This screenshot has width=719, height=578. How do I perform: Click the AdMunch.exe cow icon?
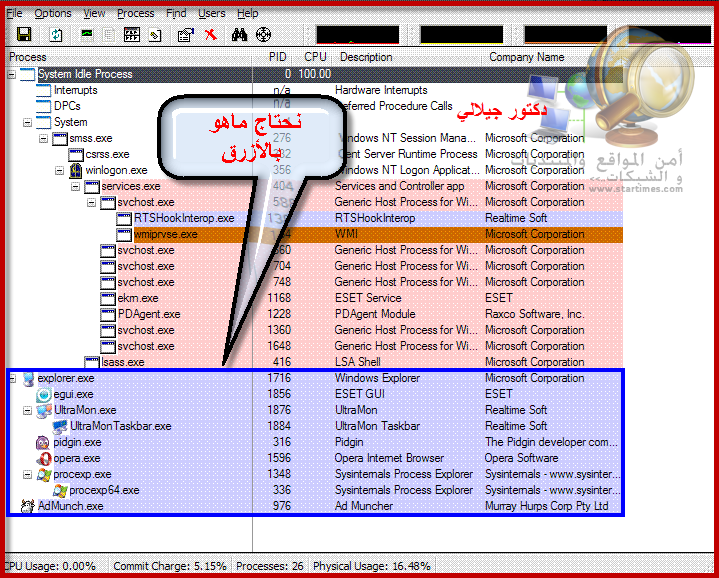tap(28, 506)
